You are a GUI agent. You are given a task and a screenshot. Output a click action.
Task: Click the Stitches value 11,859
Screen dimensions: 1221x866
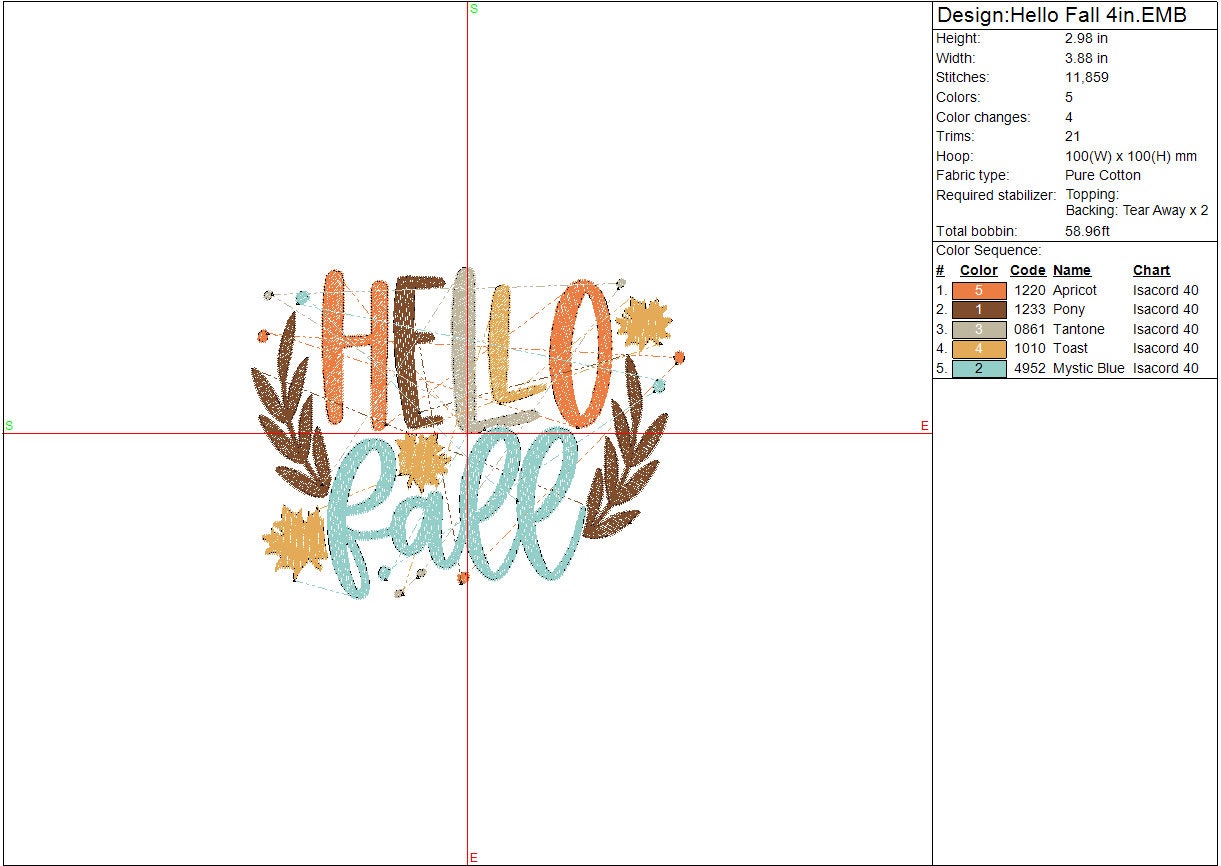pos(1086,78)
